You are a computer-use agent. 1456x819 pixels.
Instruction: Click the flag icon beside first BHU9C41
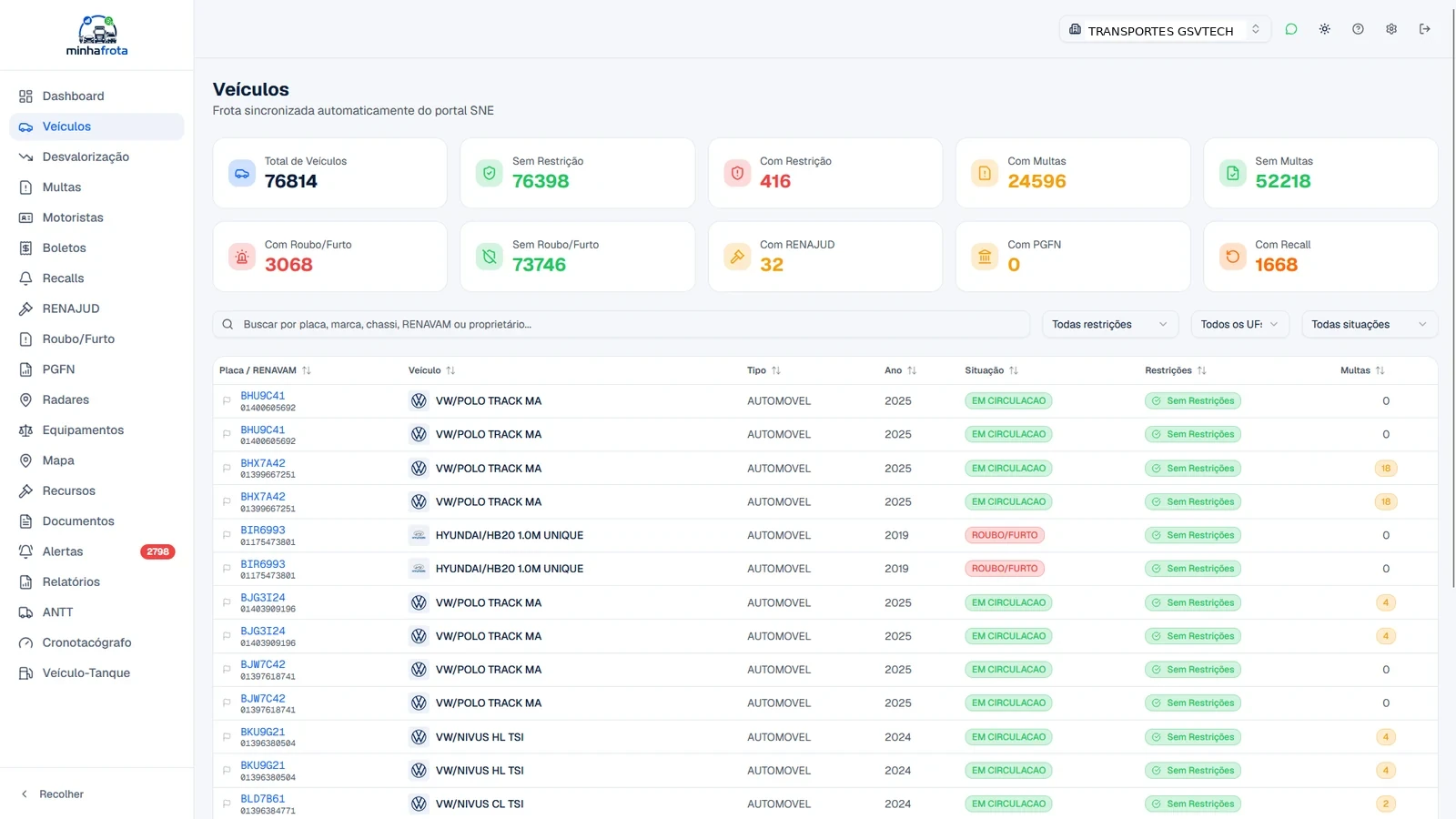click(x=227, y=401)
